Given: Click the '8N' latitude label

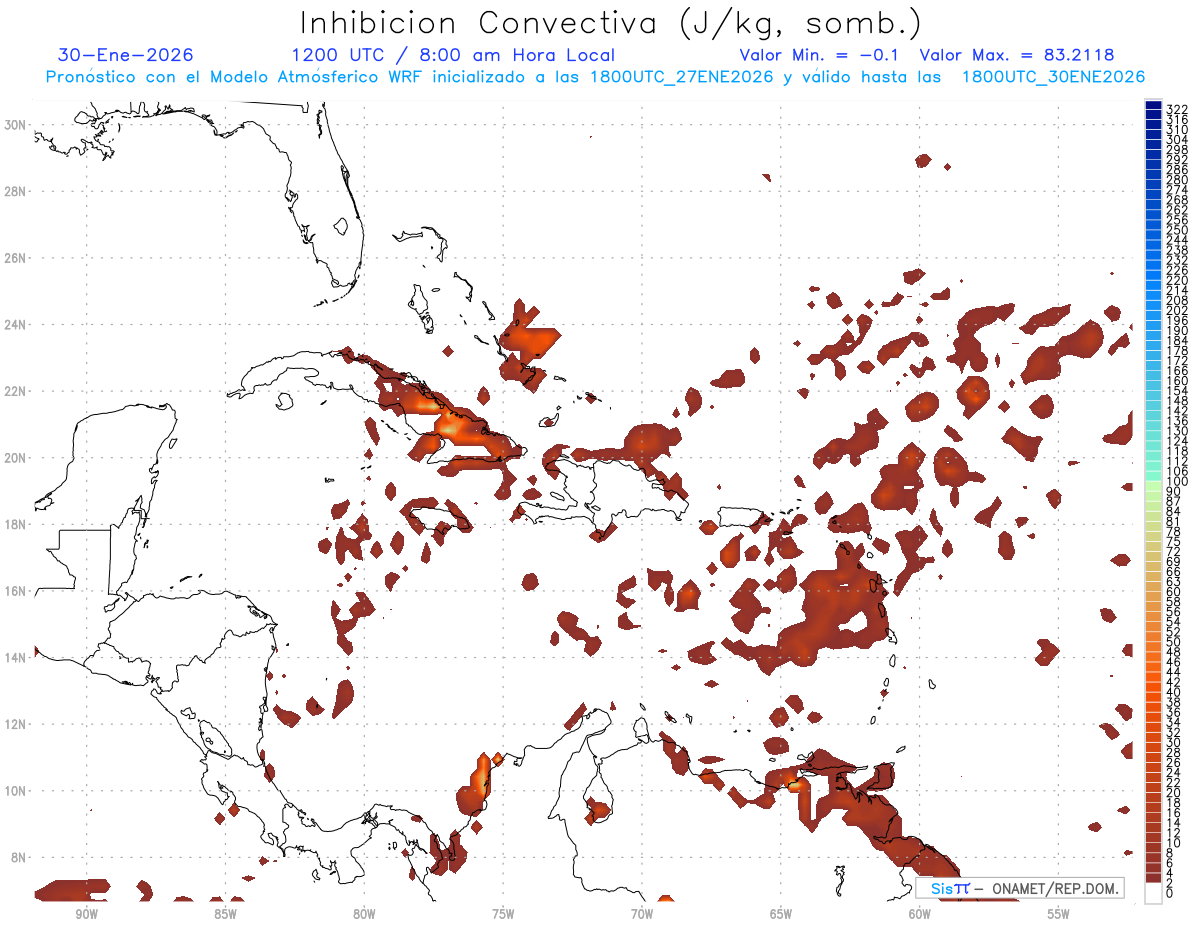Looking at the screenshot, I should tap(19, 858).
